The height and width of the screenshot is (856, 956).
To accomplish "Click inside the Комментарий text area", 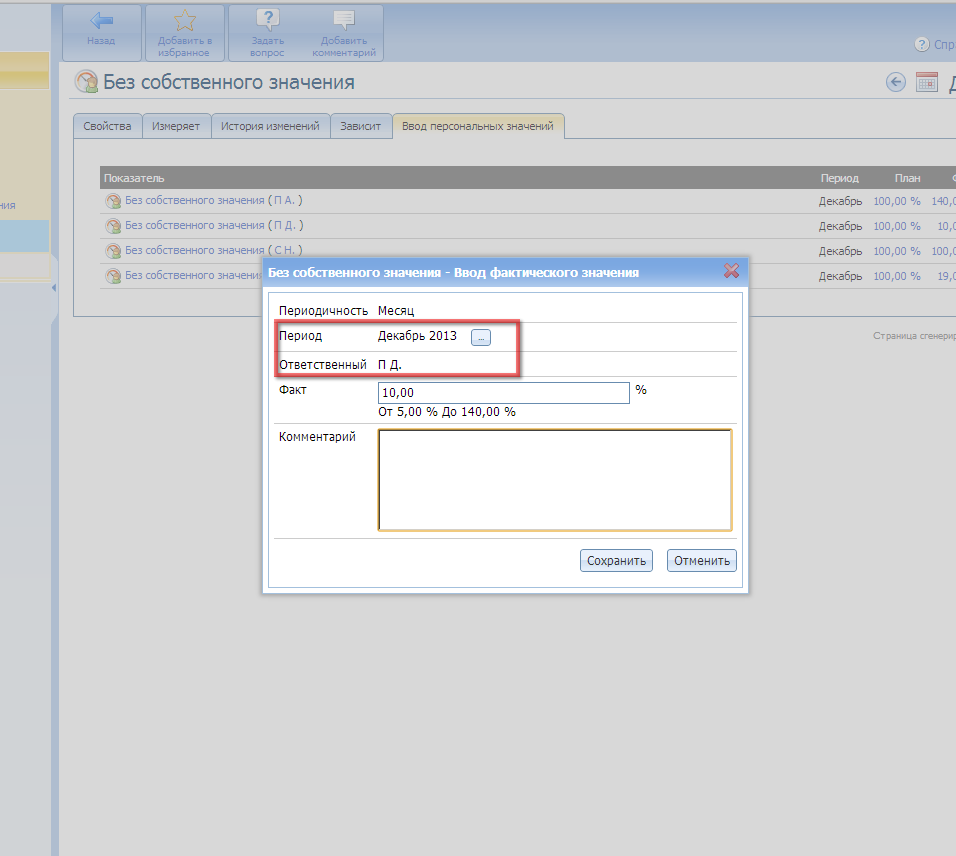I will coord(554,480).
